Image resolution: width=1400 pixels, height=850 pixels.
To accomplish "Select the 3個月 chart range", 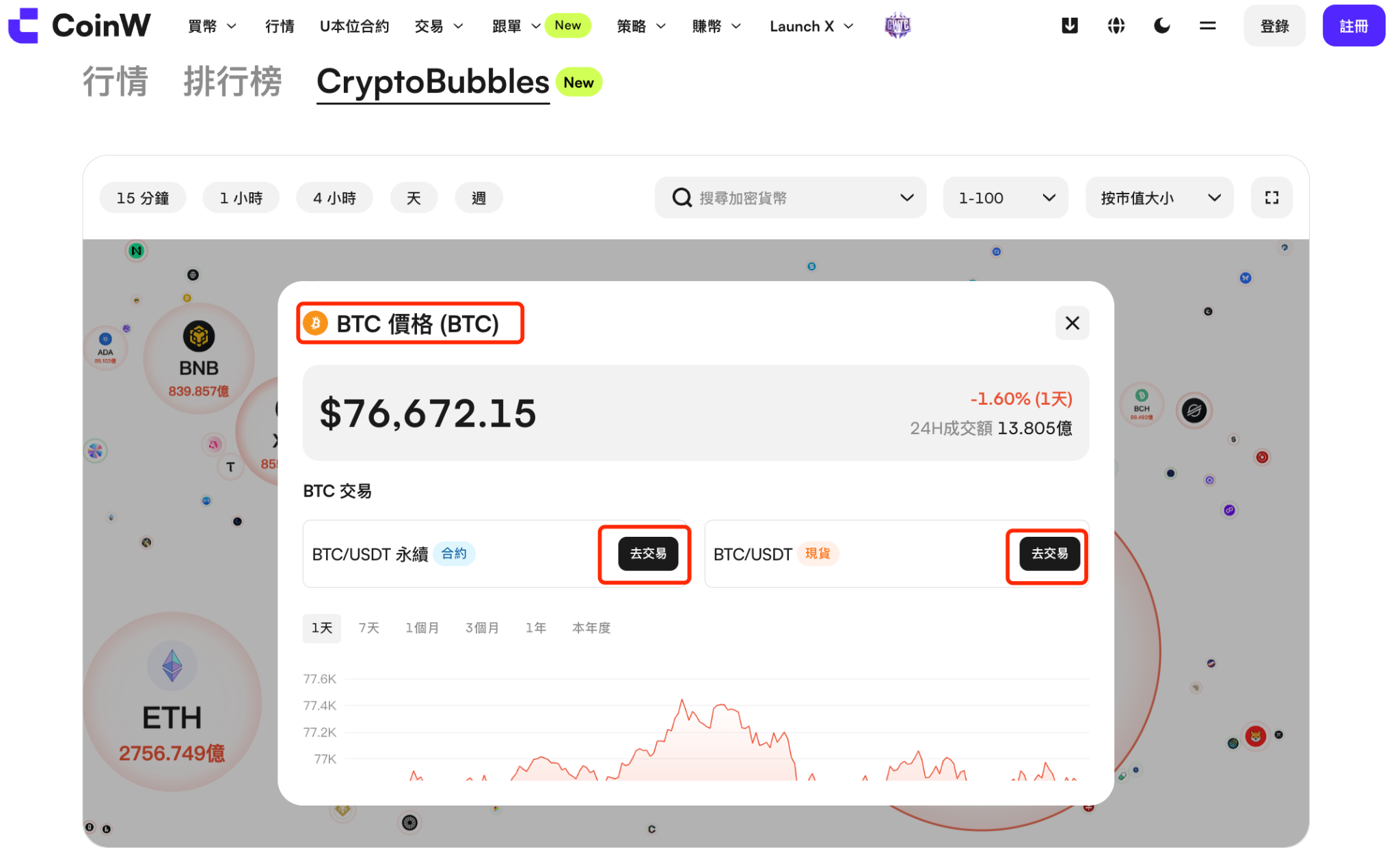I will point(482,628).
